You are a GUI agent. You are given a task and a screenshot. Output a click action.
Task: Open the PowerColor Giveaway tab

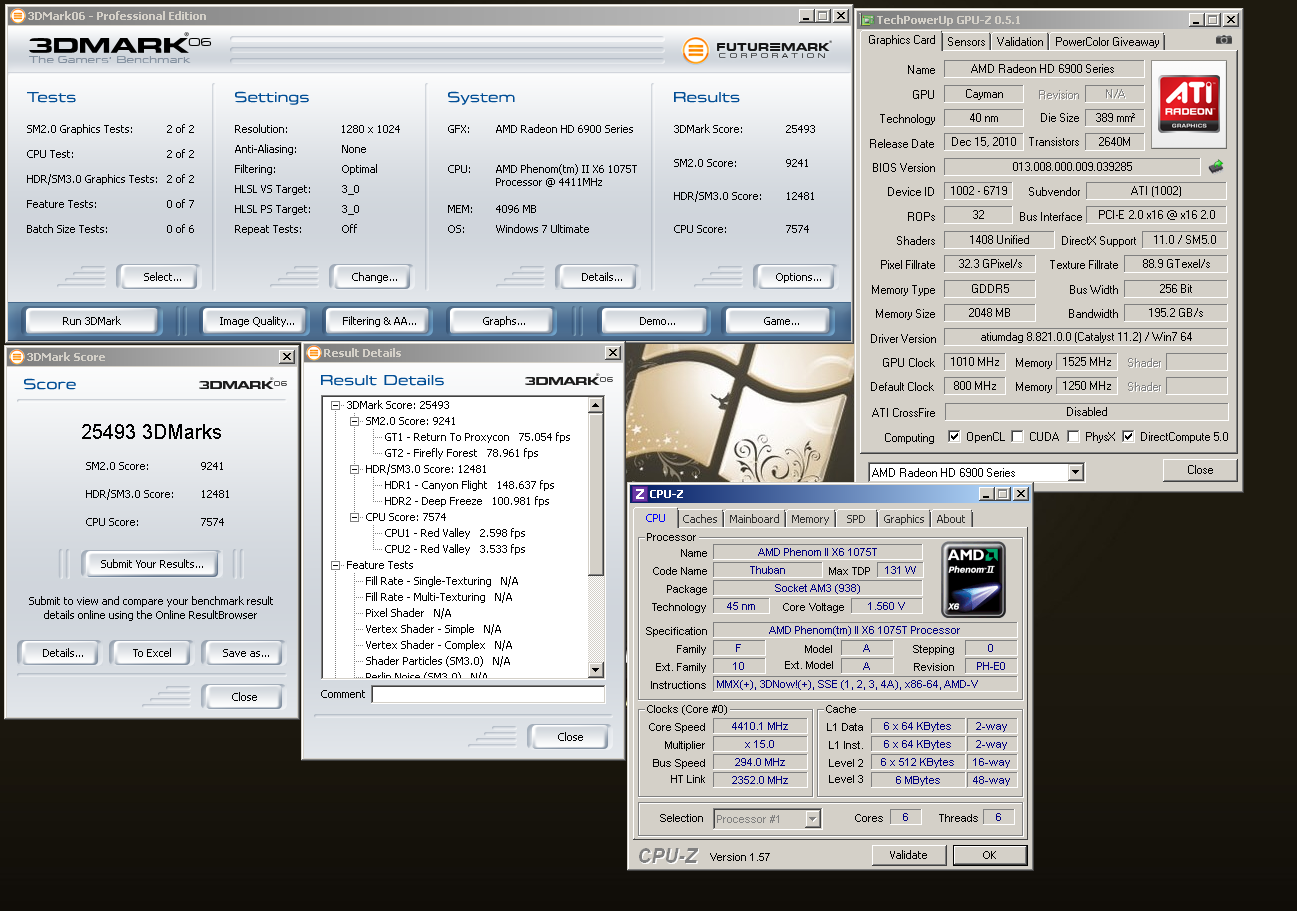coord(1107,42)
